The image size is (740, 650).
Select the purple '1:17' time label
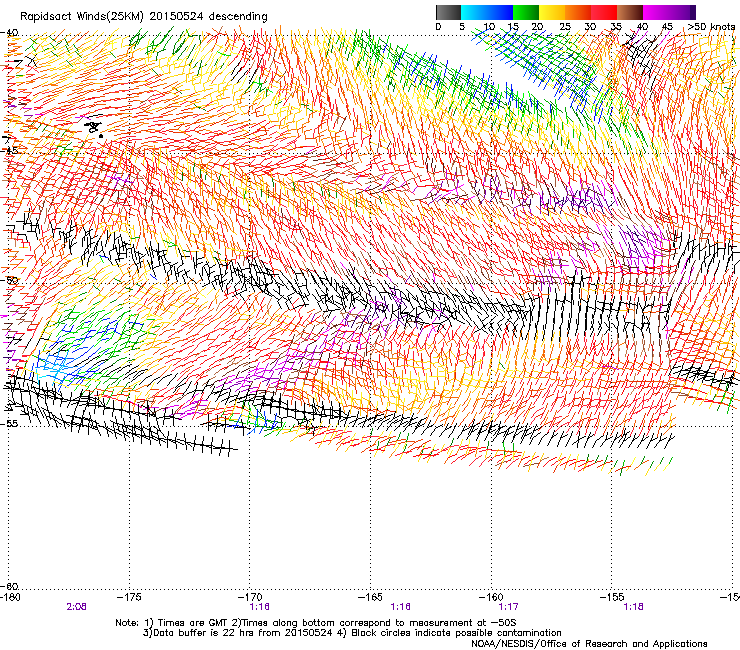[x=508, y=607]
